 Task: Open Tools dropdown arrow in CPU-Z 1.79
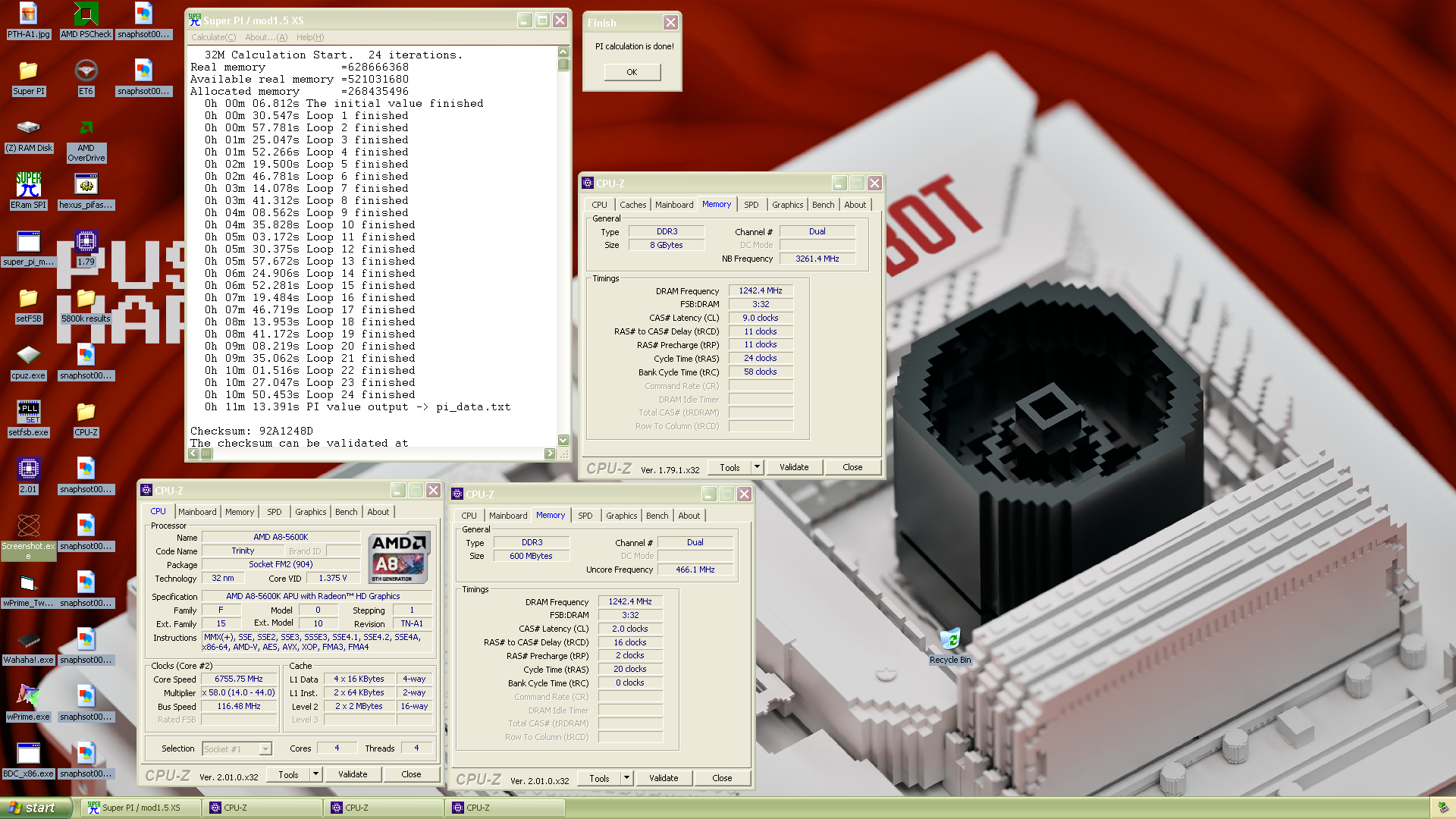pos(757,467)
